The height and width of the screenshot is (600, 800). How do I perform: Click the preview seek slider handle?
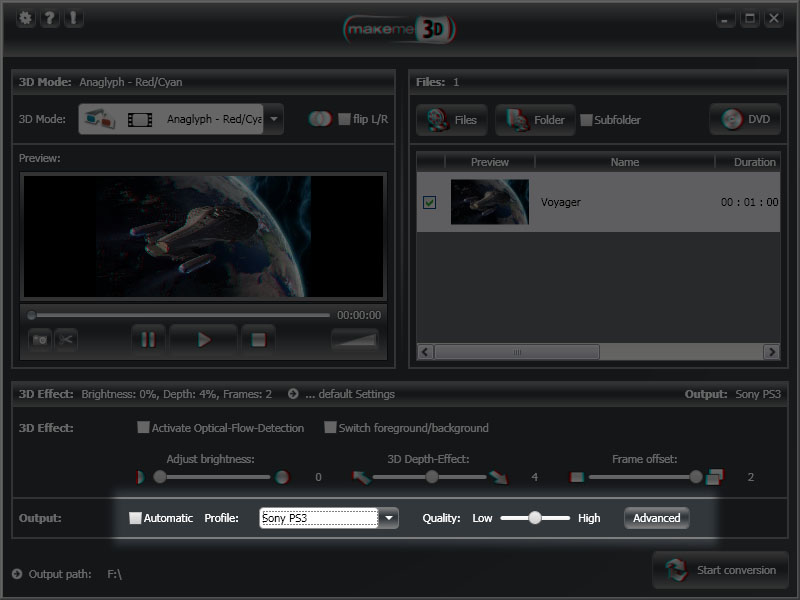coord(32,315)
